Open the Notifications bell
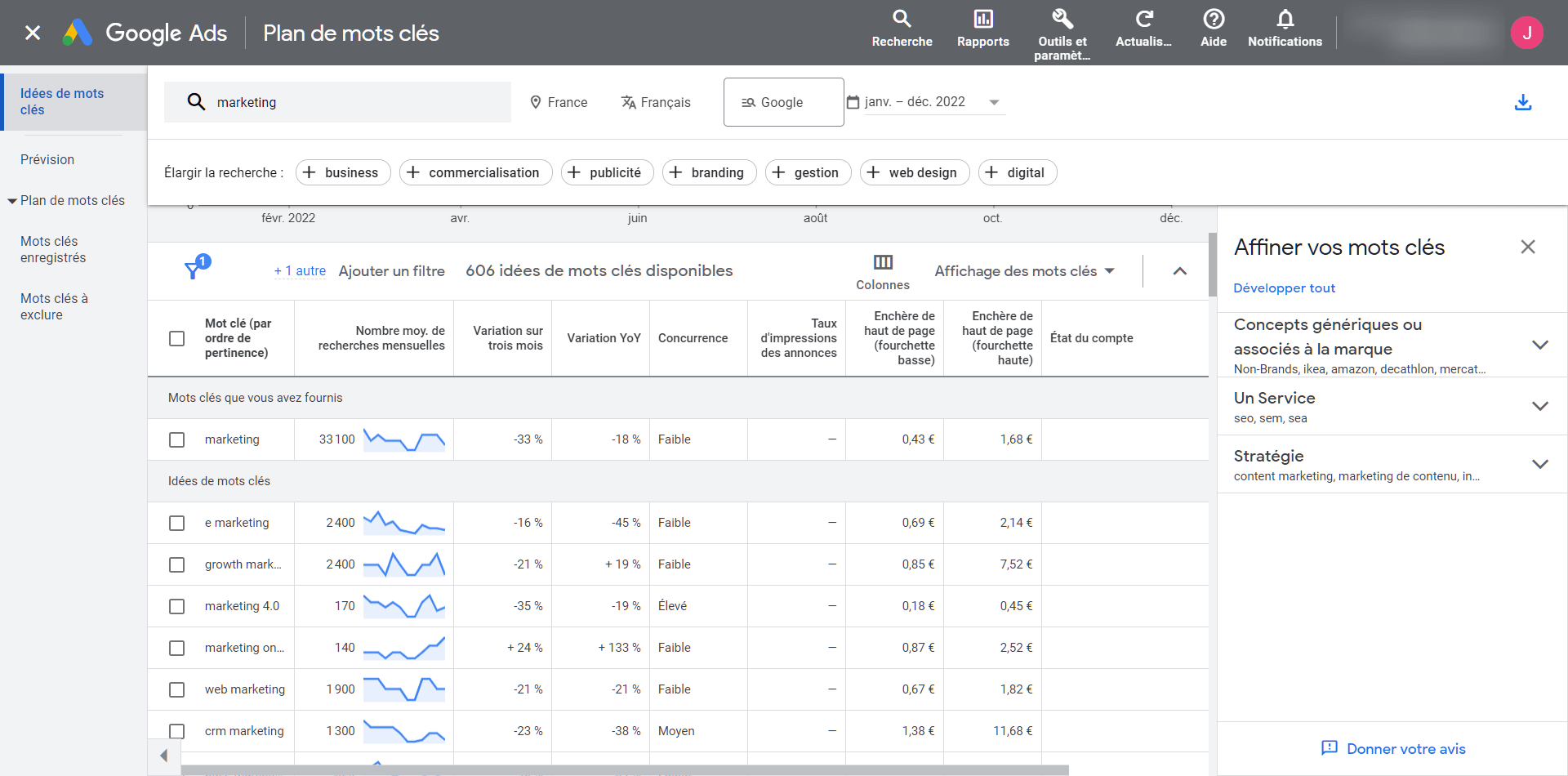 click(x=1285, y=20)
